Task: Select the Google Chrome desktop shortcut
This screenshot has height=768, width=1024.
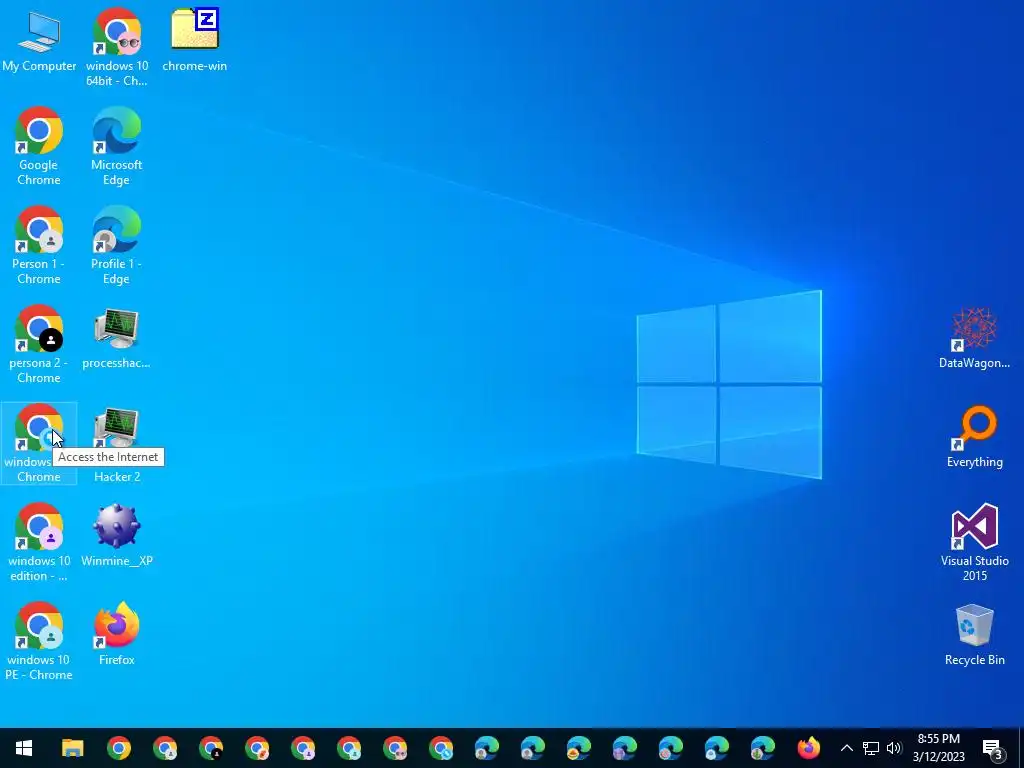Action: [39, 146]
